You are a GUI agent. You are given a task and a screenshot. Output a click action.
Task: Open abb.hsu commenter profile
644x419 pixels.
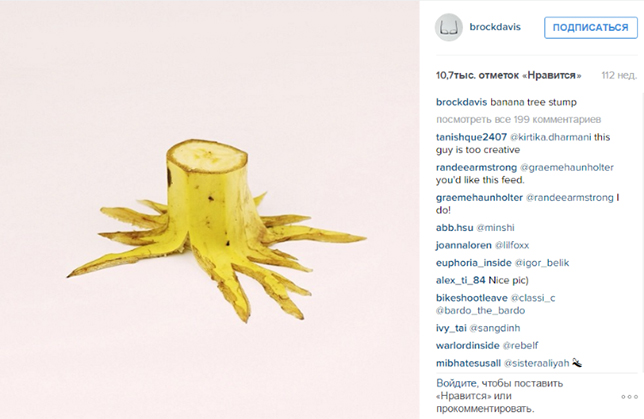[454, 228]
